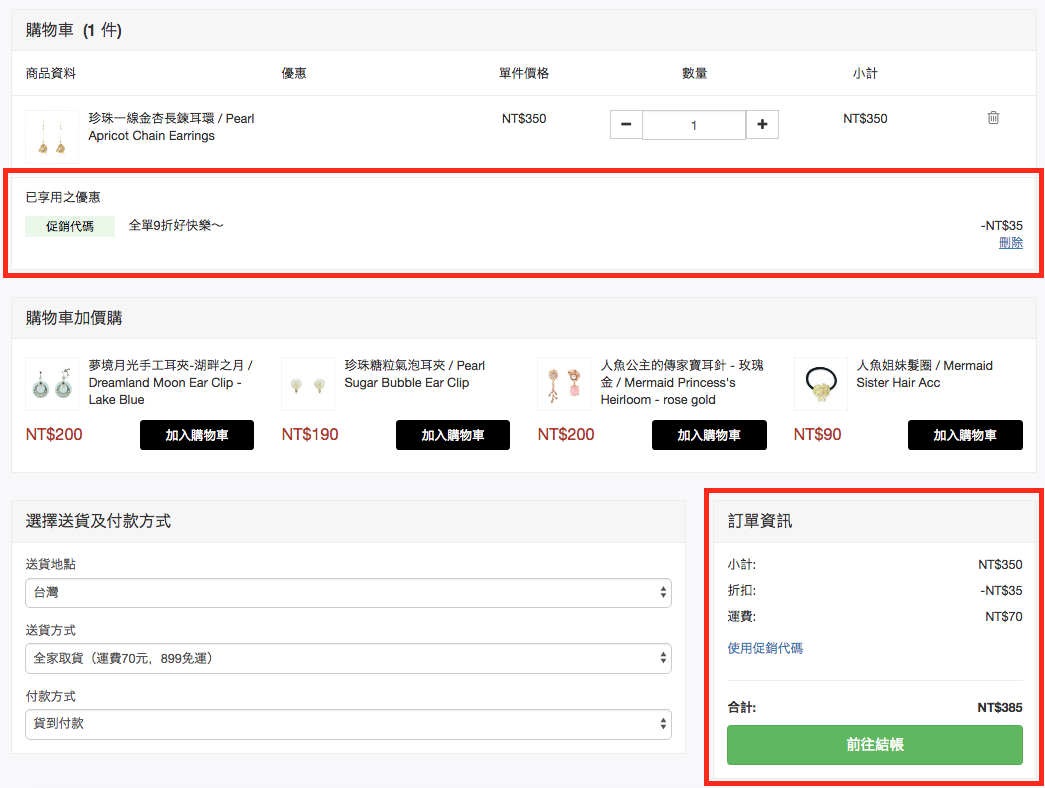This screenshot has width=1045, height=788.
Task: Add Mermaid Sister Hair Acc to cart
Action: coord(965,435)
